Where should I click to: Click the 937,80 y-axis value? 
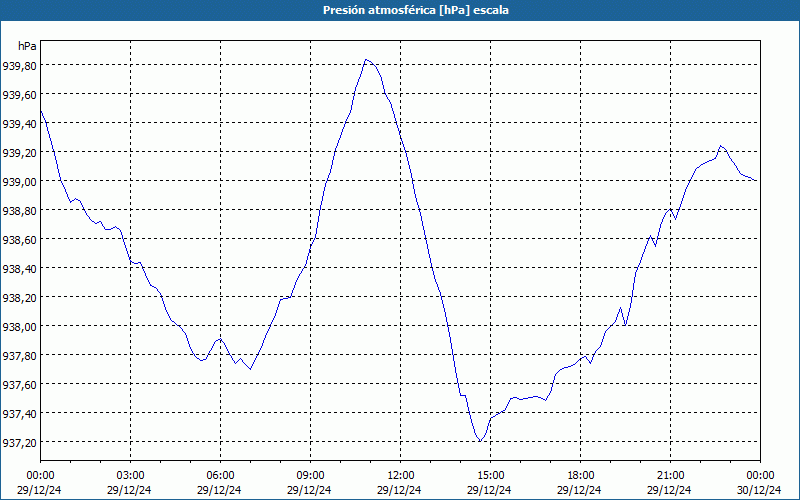[19, 355]
